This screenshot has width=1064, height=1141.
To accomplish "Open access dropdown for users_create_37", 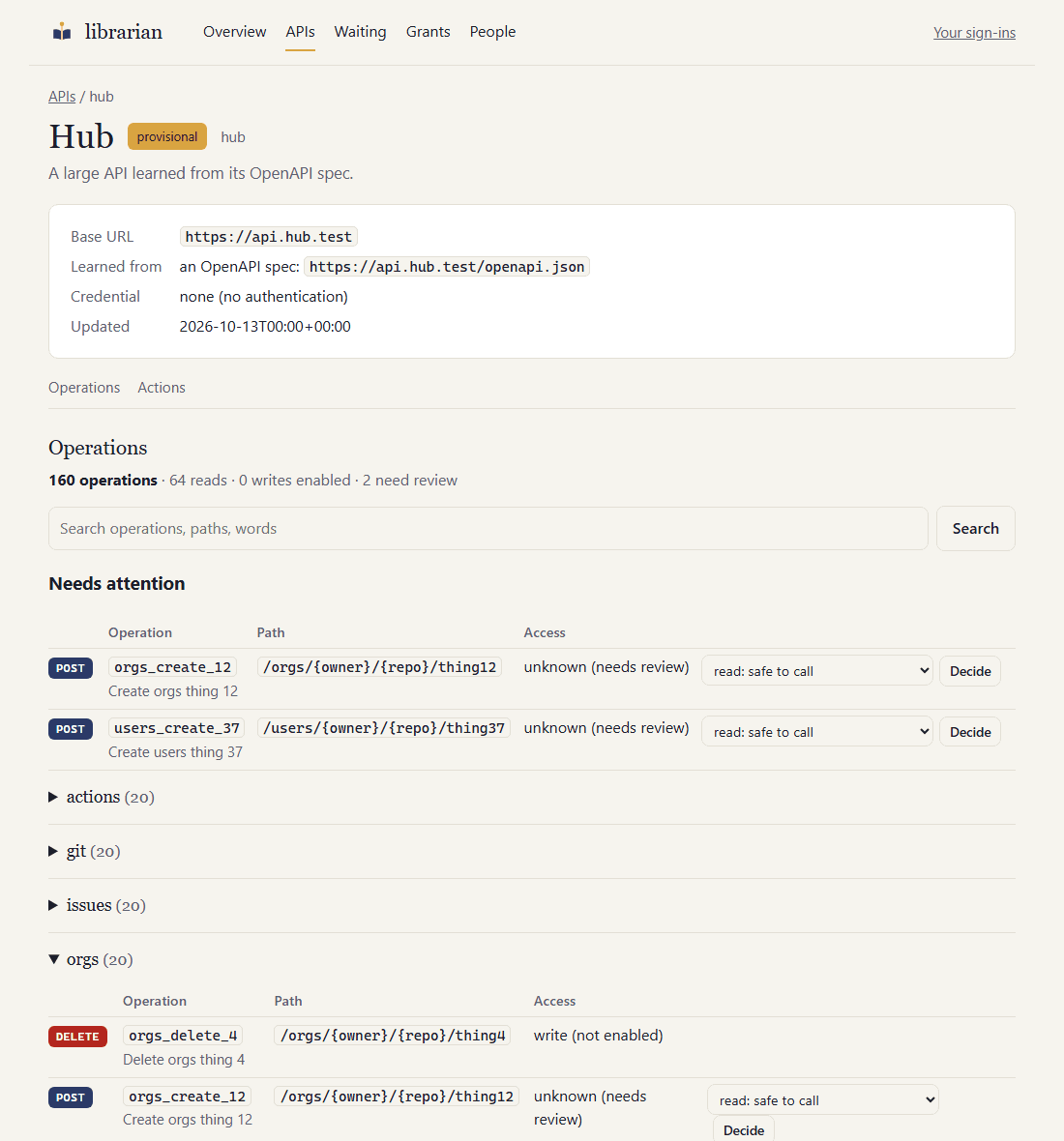I will click(x=816, y=732).
